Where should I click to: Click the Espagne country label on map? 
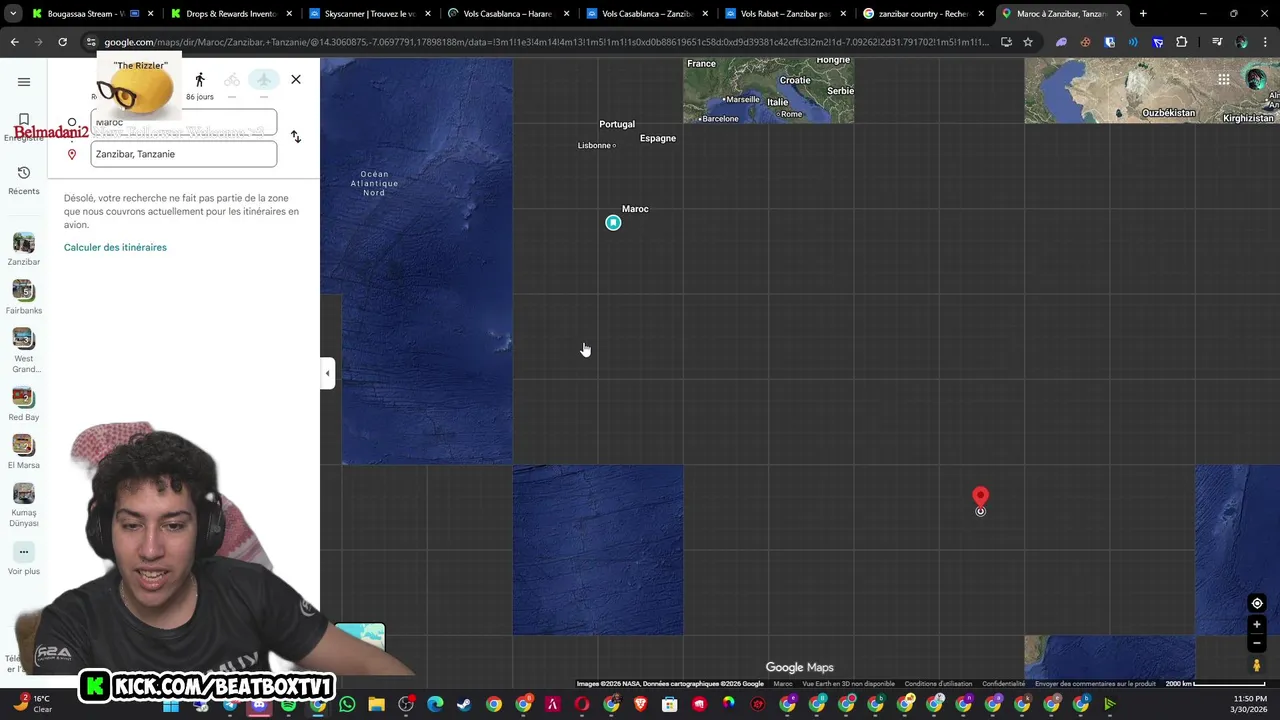pyautogui.click(x=658, y=138)
